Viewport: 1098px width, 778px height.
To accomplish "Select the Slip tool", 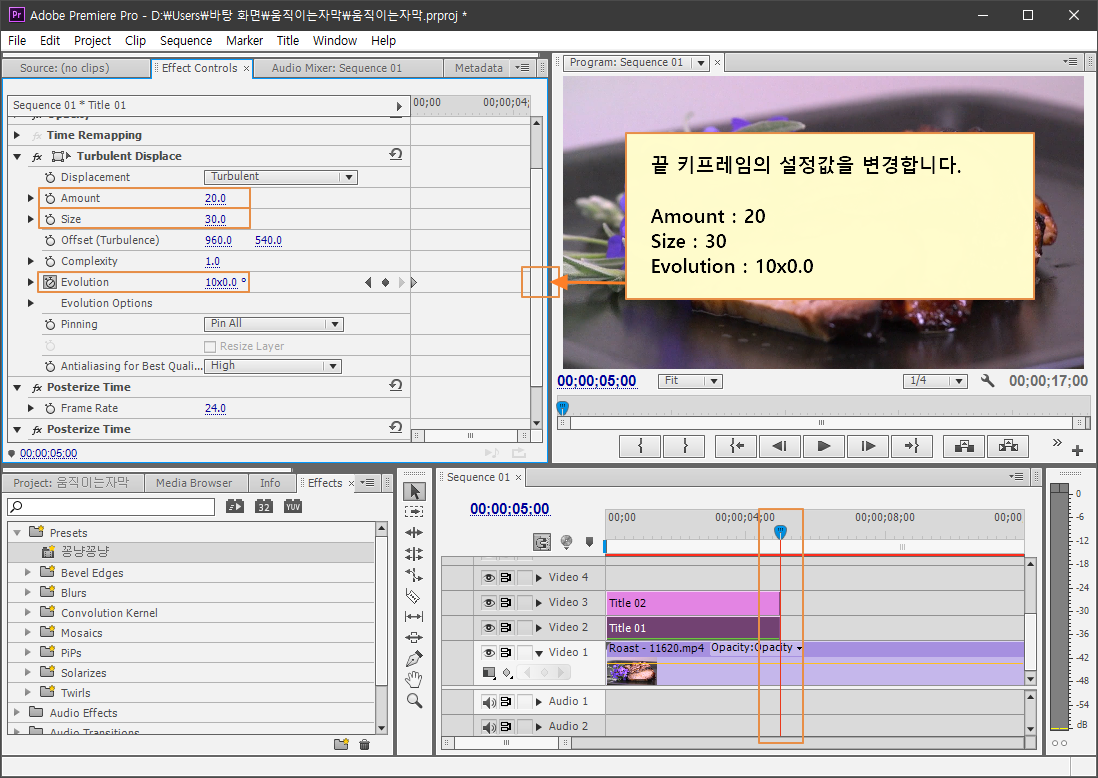I will (x=414, y=617).
